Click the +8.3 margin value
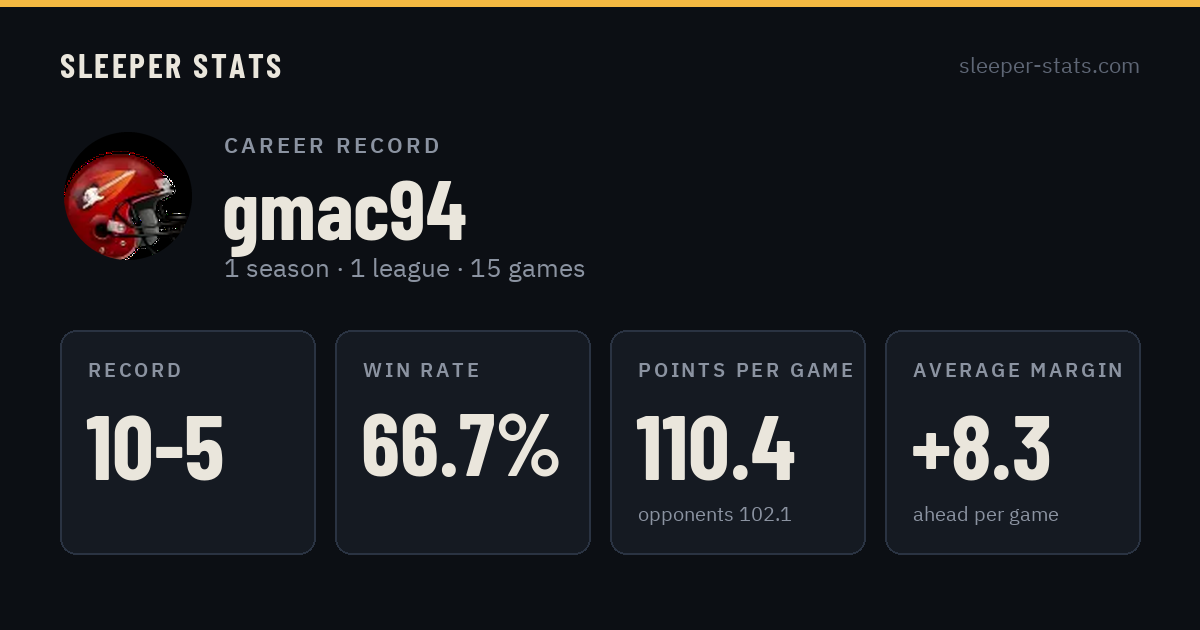 [x=981, y=447]
